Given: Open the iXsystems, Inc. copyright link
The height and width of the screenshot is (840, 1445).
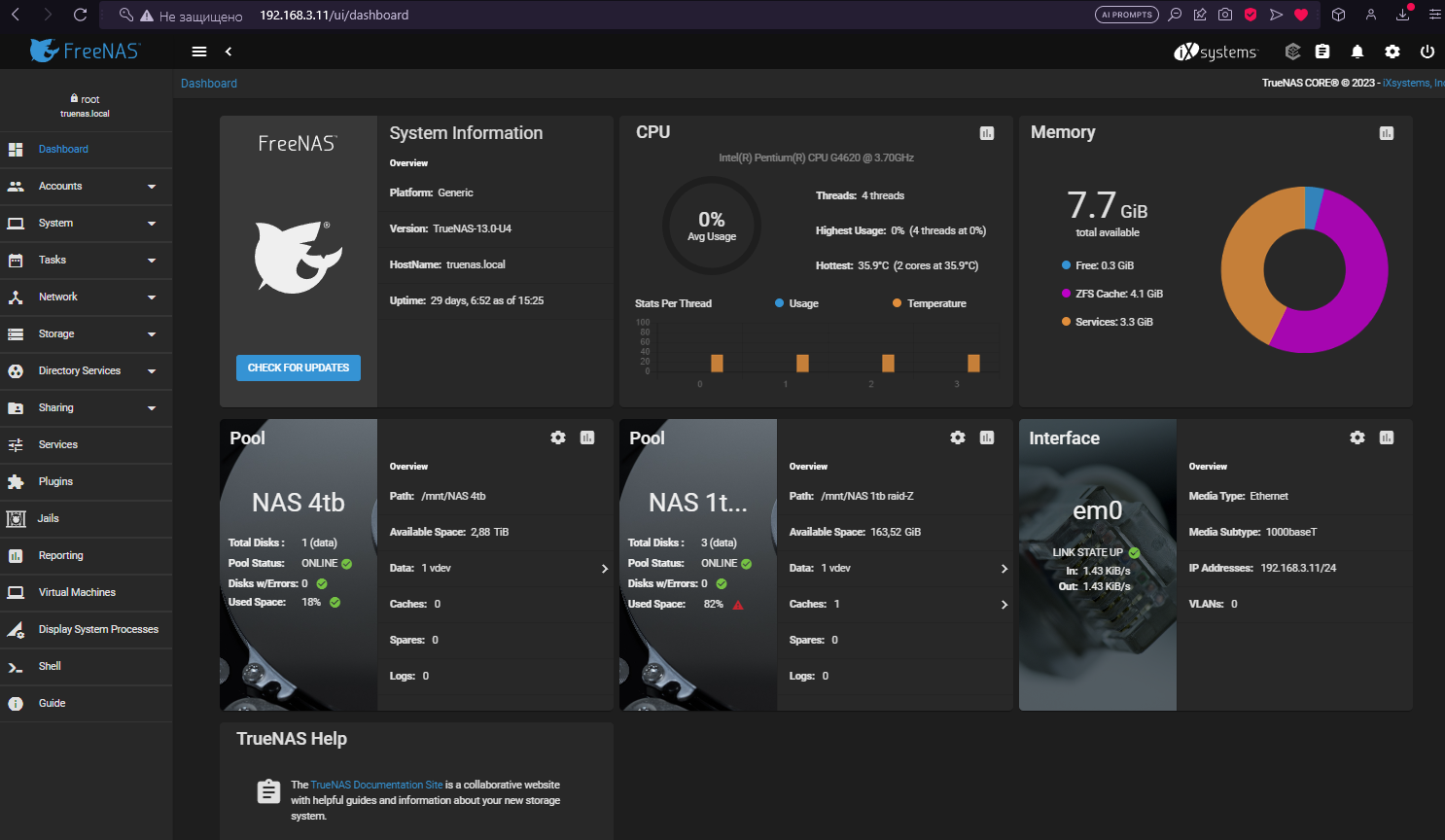Looking at the screenshot, I should tap(1413, 84).
